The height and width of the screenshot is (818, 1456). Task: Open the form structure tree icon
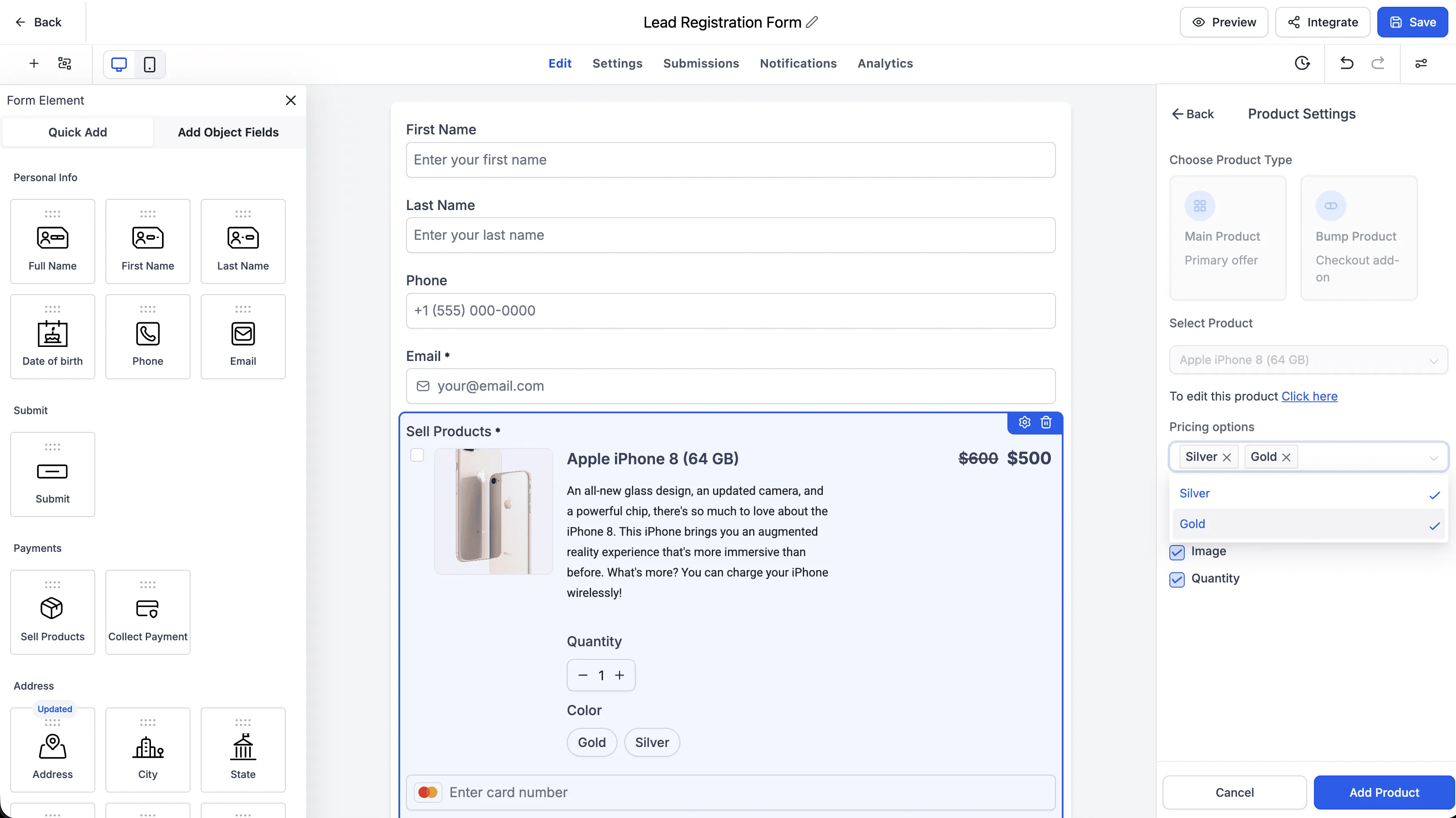(65, 63)
